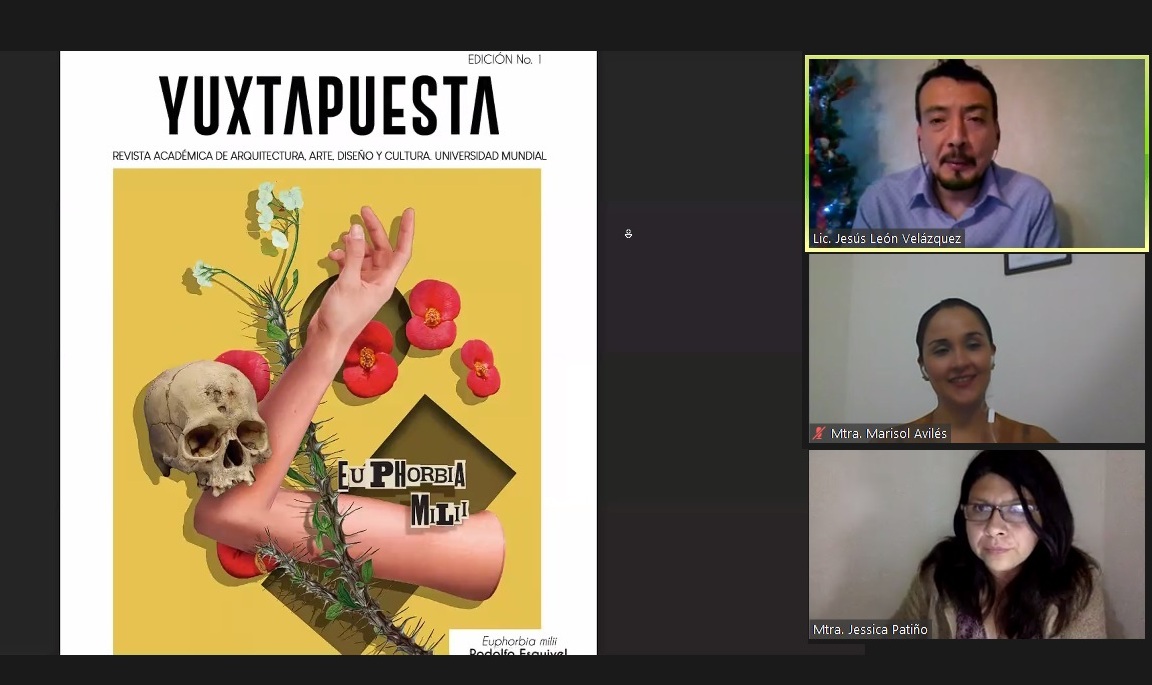Image resolution: width=1152 pixels, height=685 pixels.
Task: Click the name label Lic. Jesús León Velázquez
Action: pyautogui.click(x=887, y=239)
